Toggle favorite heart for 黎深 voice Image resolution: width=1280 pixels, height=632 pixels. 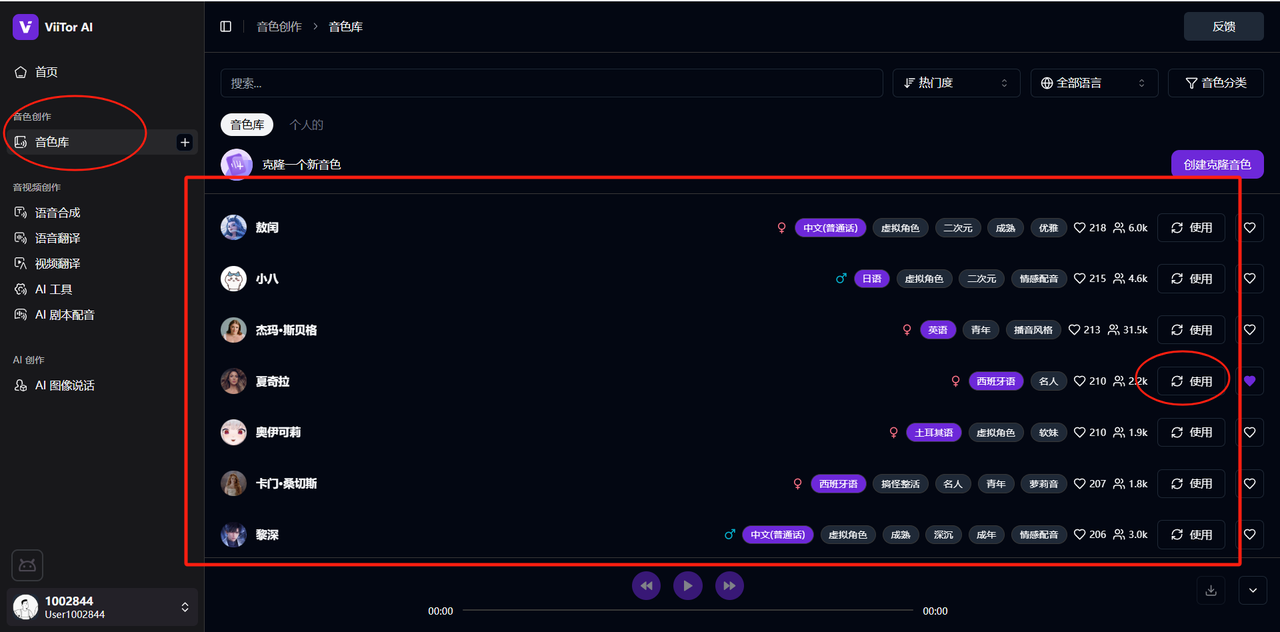point(1249,535)
